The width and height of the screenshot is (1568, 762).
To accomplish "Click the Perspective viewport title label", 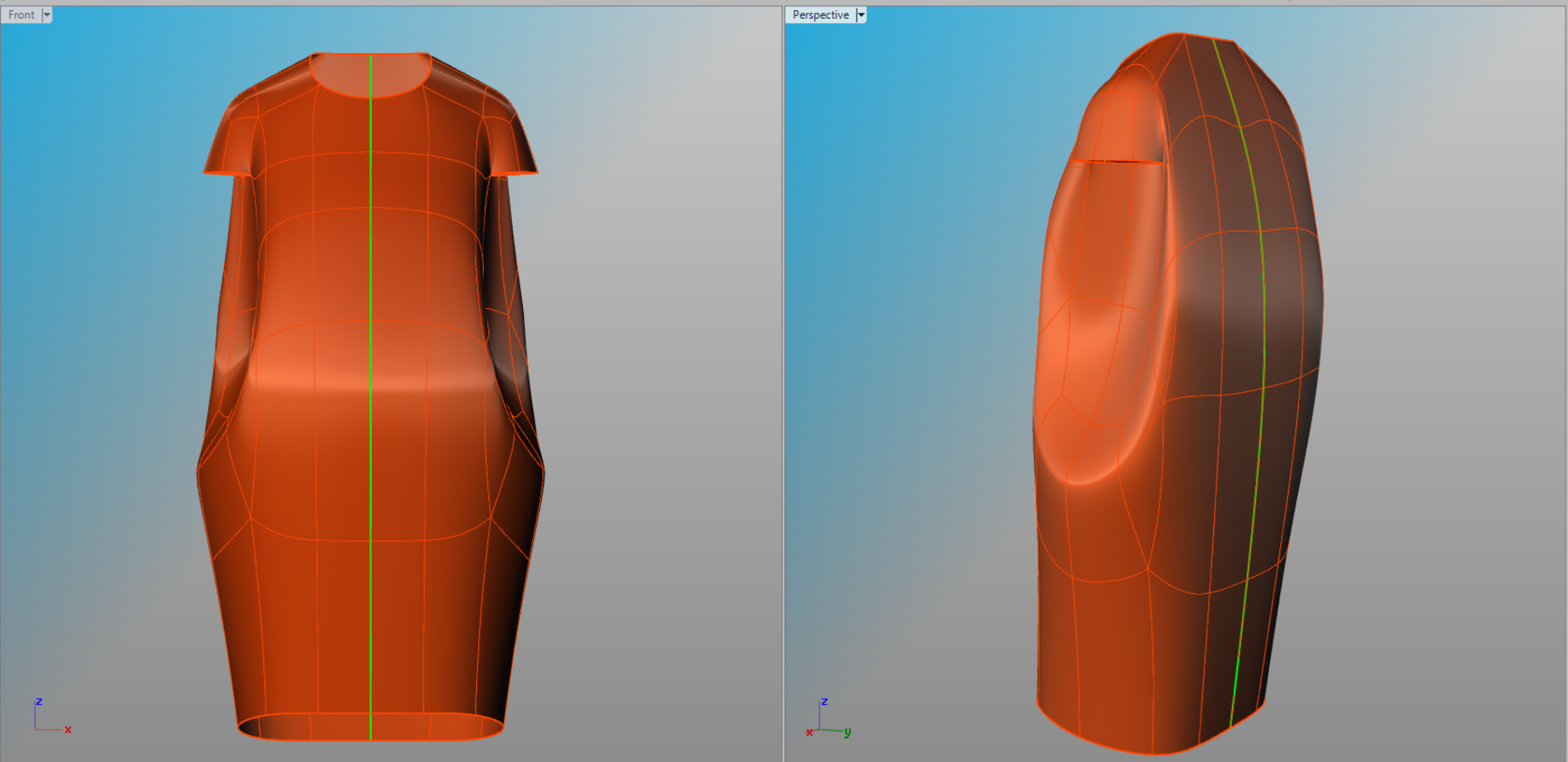I will point(820,15).
